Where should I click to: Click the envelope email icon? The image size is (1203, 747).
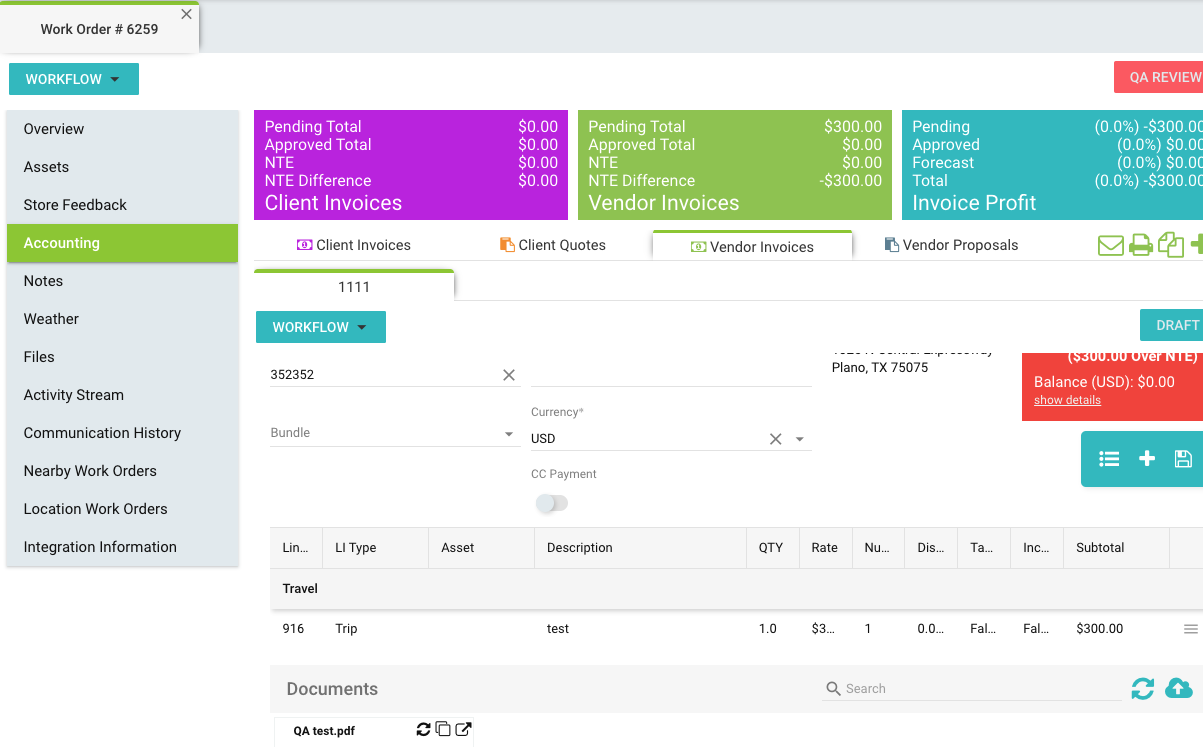(1110, 245)
